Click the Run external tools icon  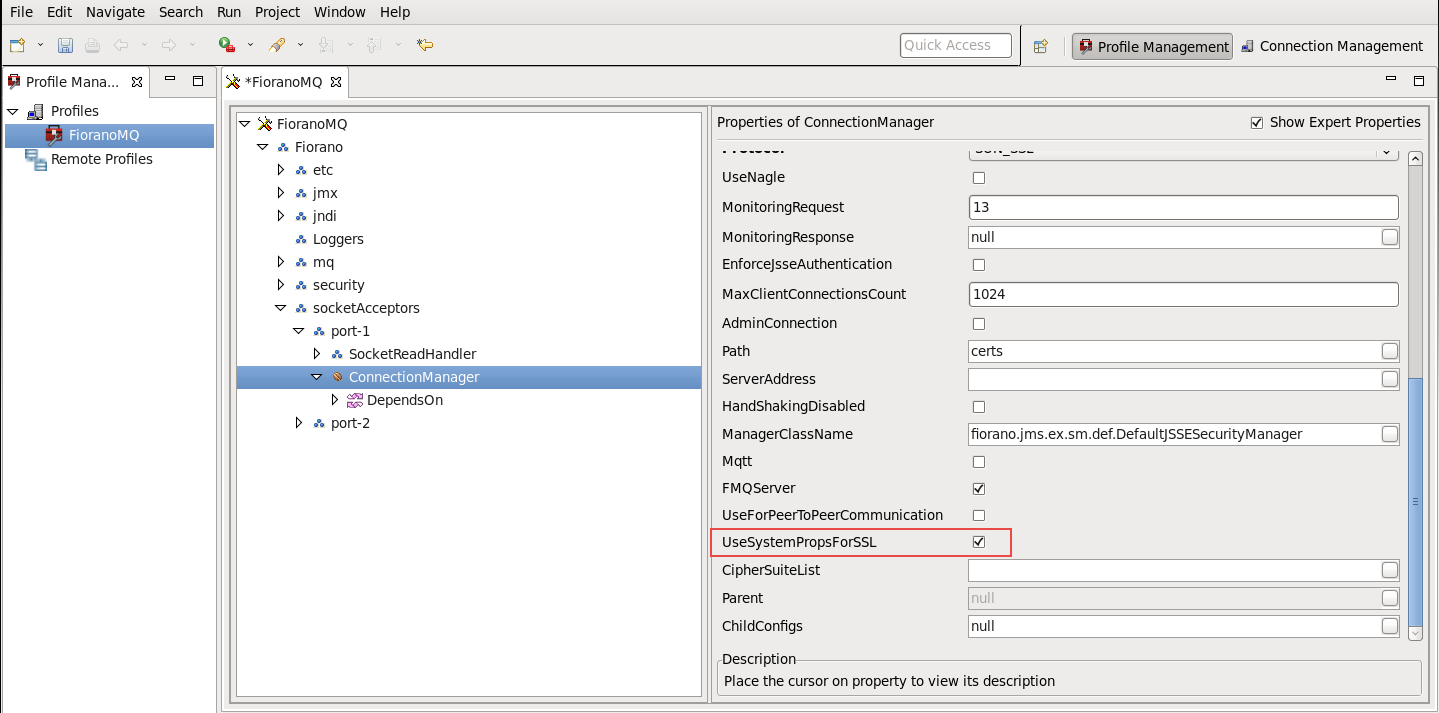coord(227,45)
